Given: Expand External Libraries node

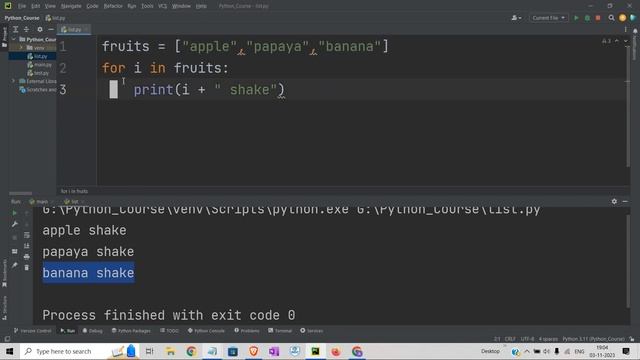Looking at the screenshot, I should [13, 81].
